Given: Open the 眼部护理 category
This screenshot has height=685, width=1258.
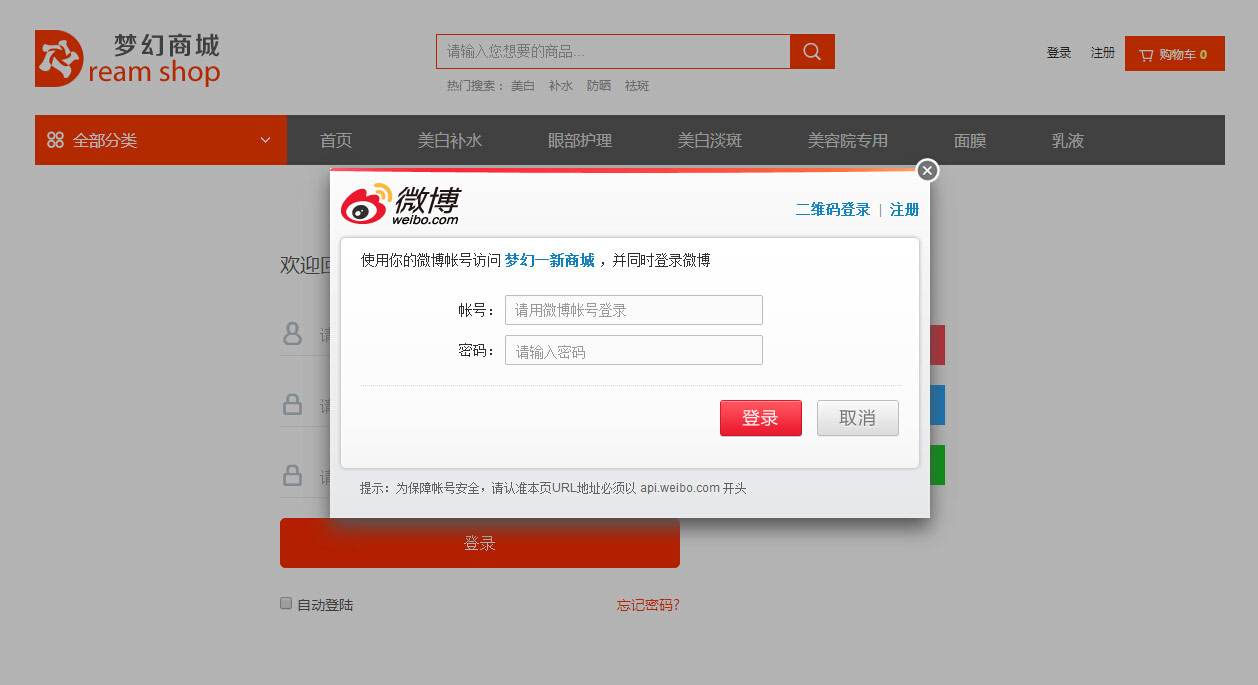Looking at the screenshot, I should (x=580, y=141).
